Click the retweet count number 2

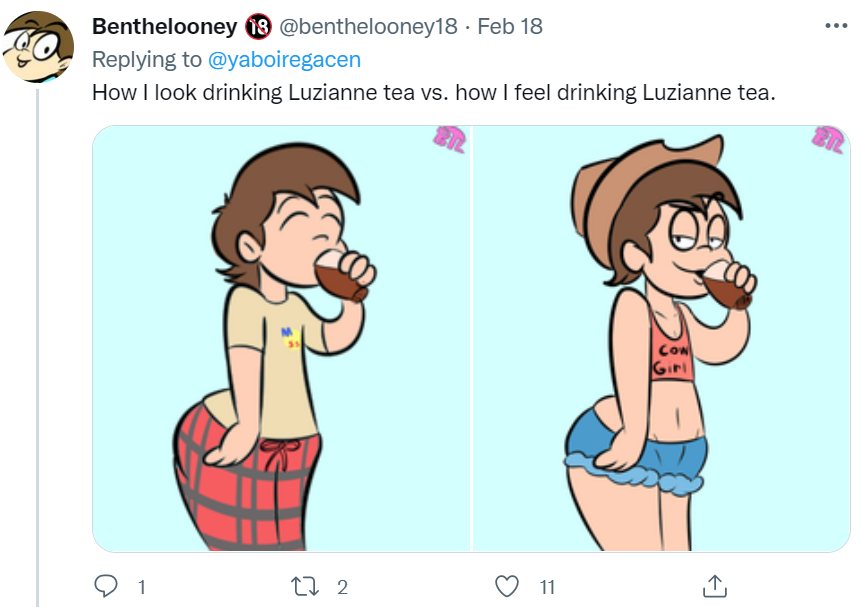coord(342,587)
